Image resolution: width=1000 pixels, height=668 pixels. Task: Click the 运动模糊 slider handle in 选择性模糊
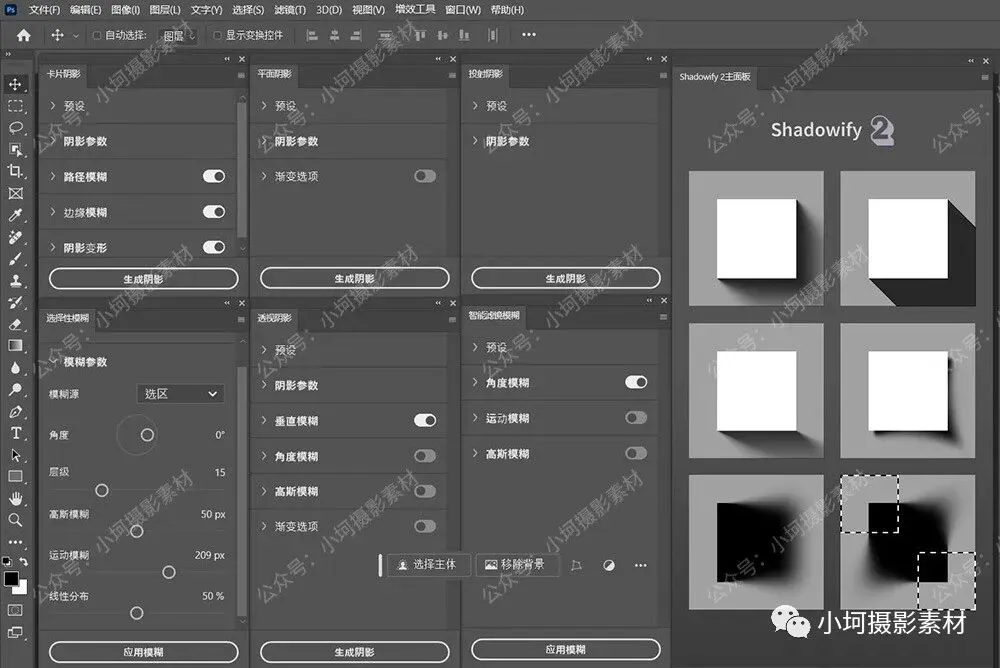click(x=168, y=572)
